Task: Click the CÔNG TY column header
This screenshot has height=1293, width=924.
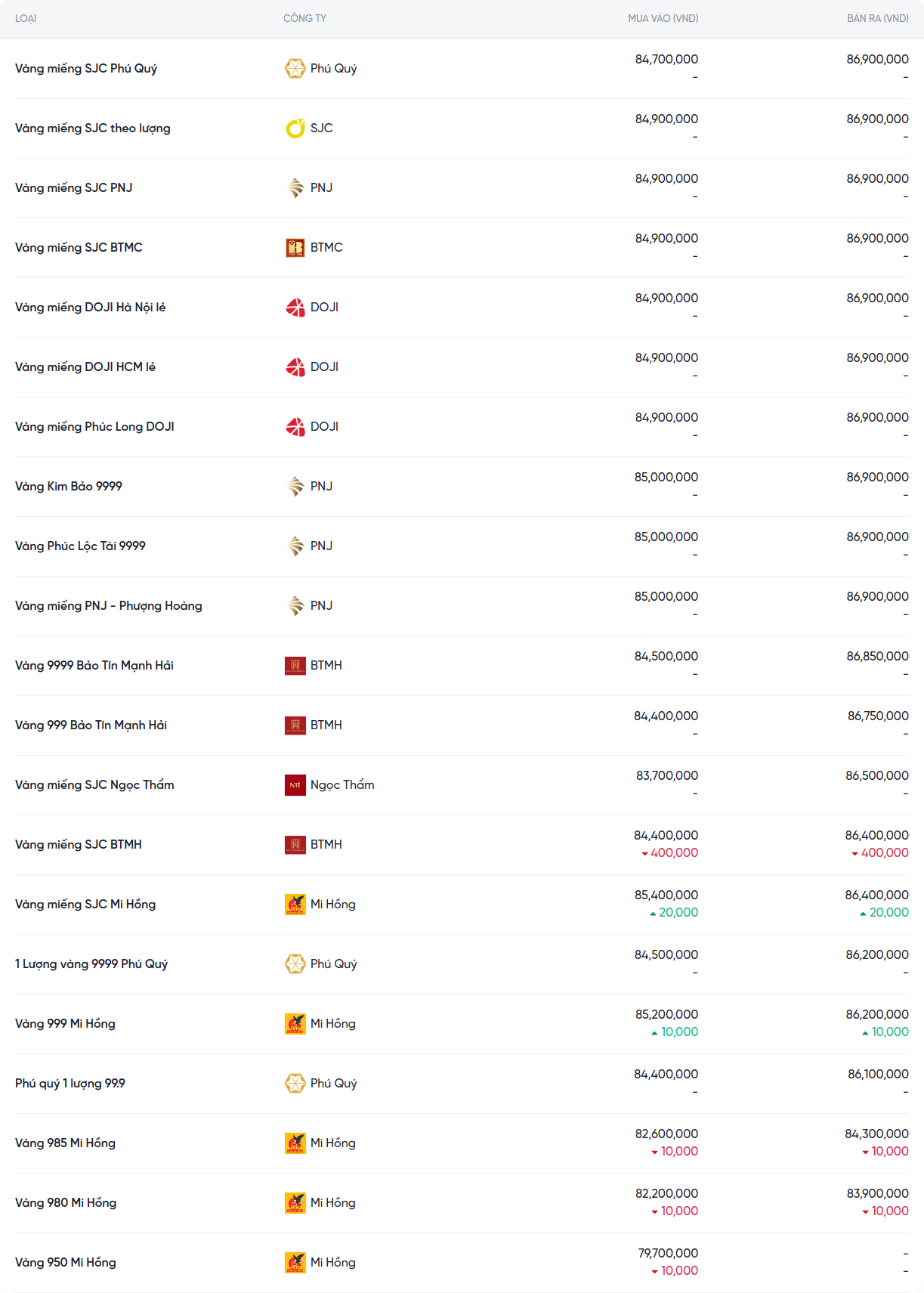Action: click(304, 18)
